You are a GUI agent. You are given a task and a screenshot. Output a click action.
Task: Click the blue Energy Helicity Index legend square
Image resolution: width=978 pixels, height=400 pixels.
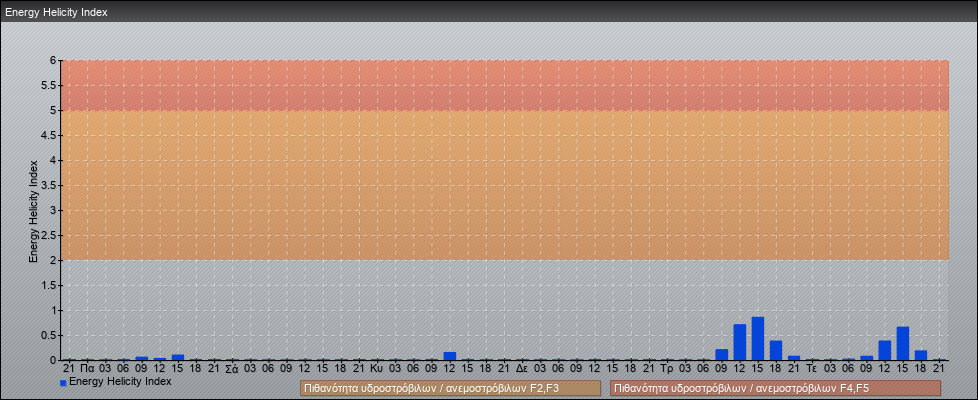pos(63,383)
